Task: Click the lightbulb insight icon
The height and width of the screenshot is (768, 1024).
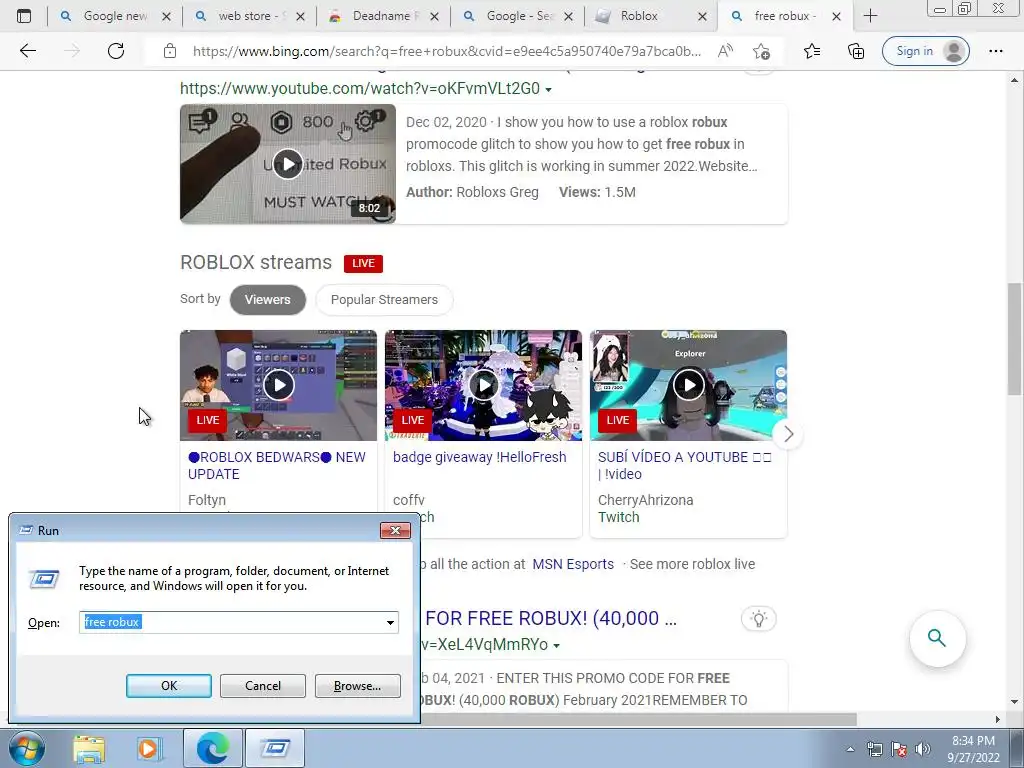Action: 758,619
